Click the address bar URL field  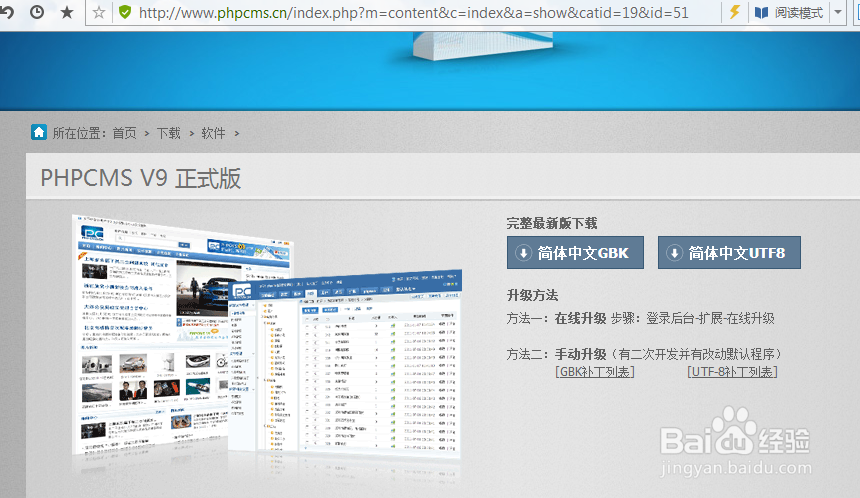click(414, 13)
